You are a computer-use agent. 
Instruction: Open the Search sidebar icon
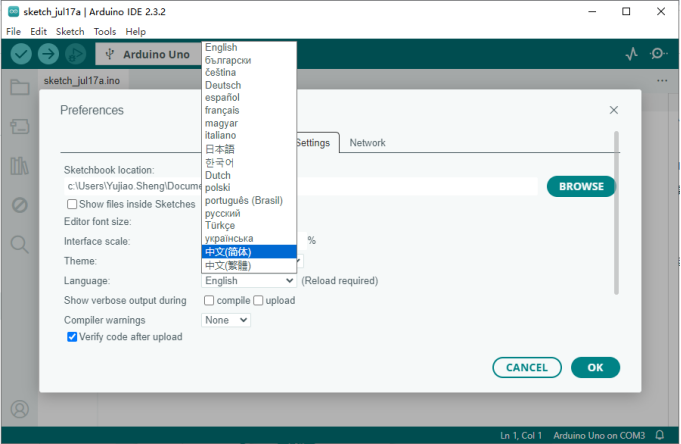tap(20, 244)
